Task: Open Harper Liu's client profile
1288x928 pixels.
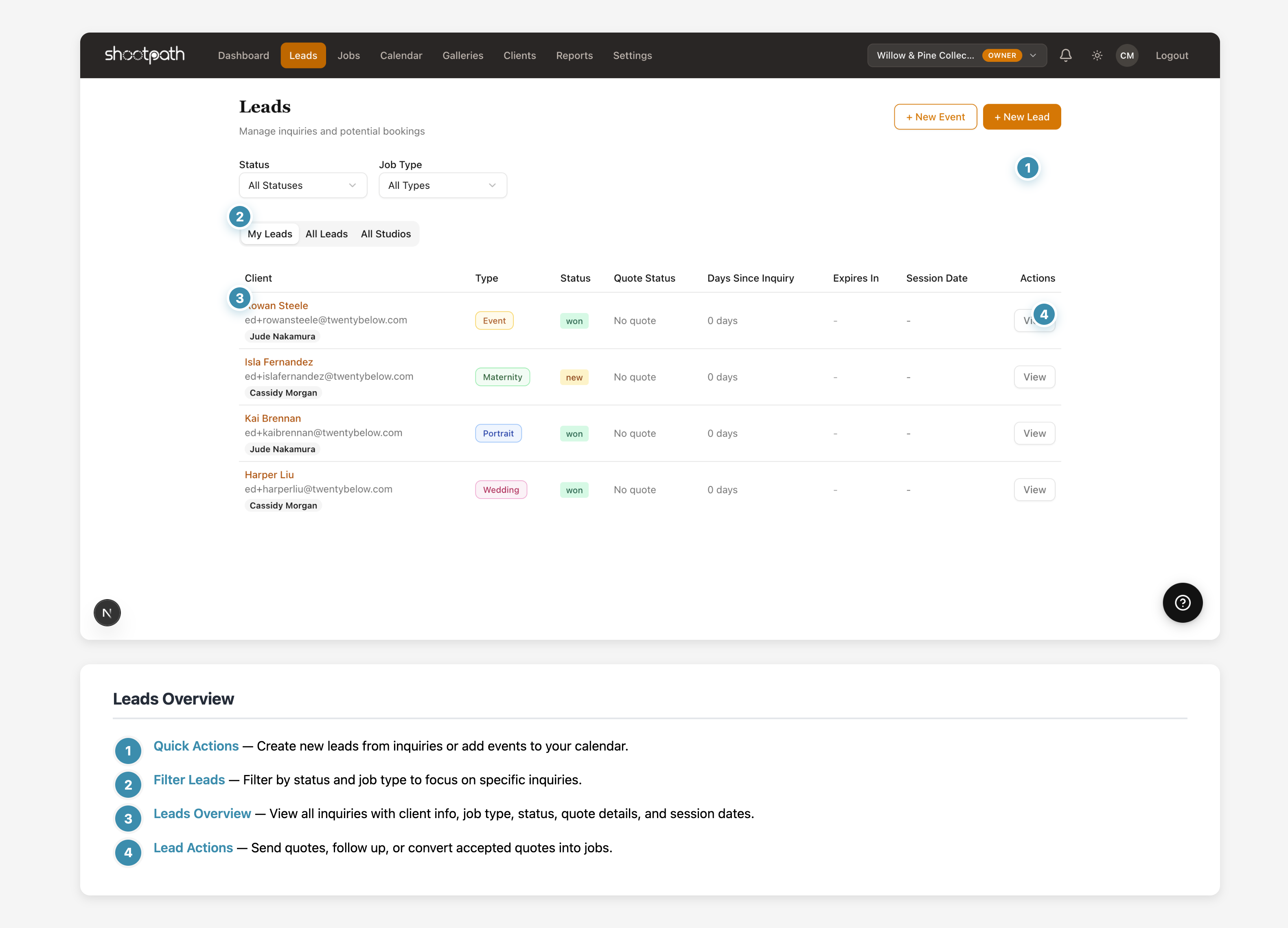Action: (x=269, y=474)
